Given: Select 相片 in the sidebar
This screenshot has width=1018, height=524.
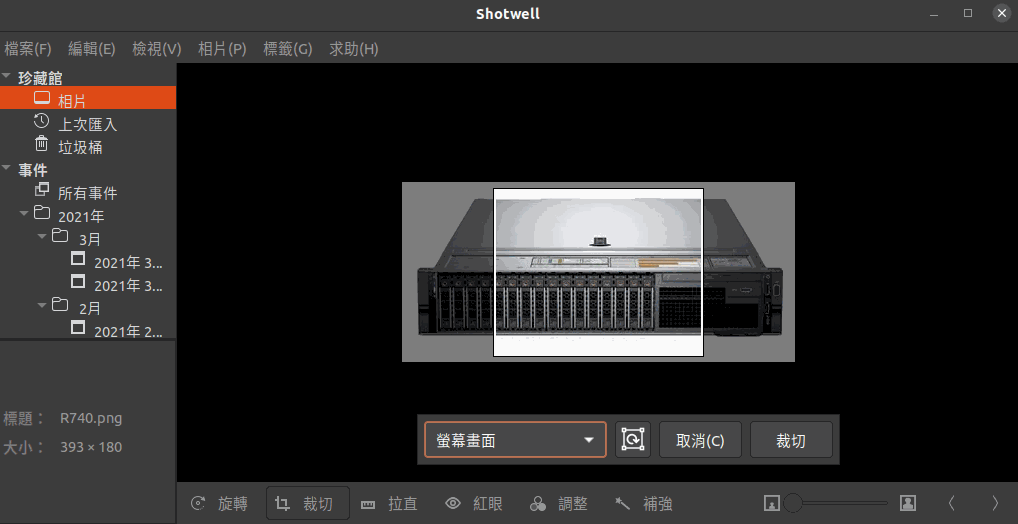Looking at the screenshot, I should click(x=88, y=98).
